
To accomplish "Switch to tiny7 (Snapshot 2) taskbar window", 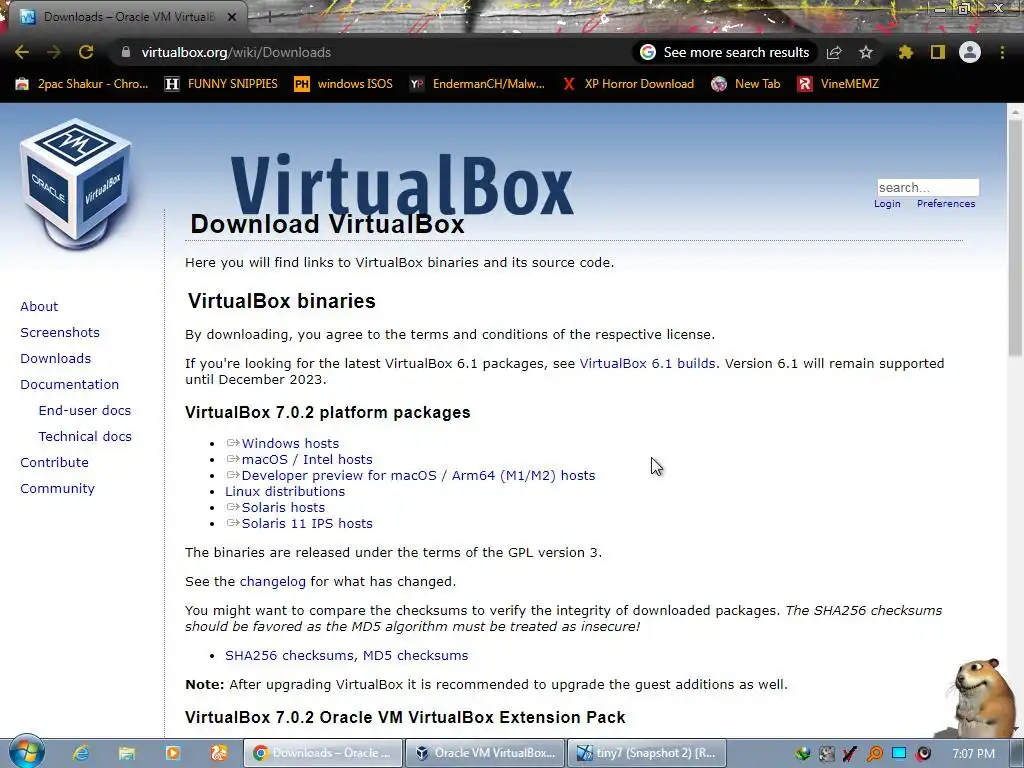I will pos(647,753).
